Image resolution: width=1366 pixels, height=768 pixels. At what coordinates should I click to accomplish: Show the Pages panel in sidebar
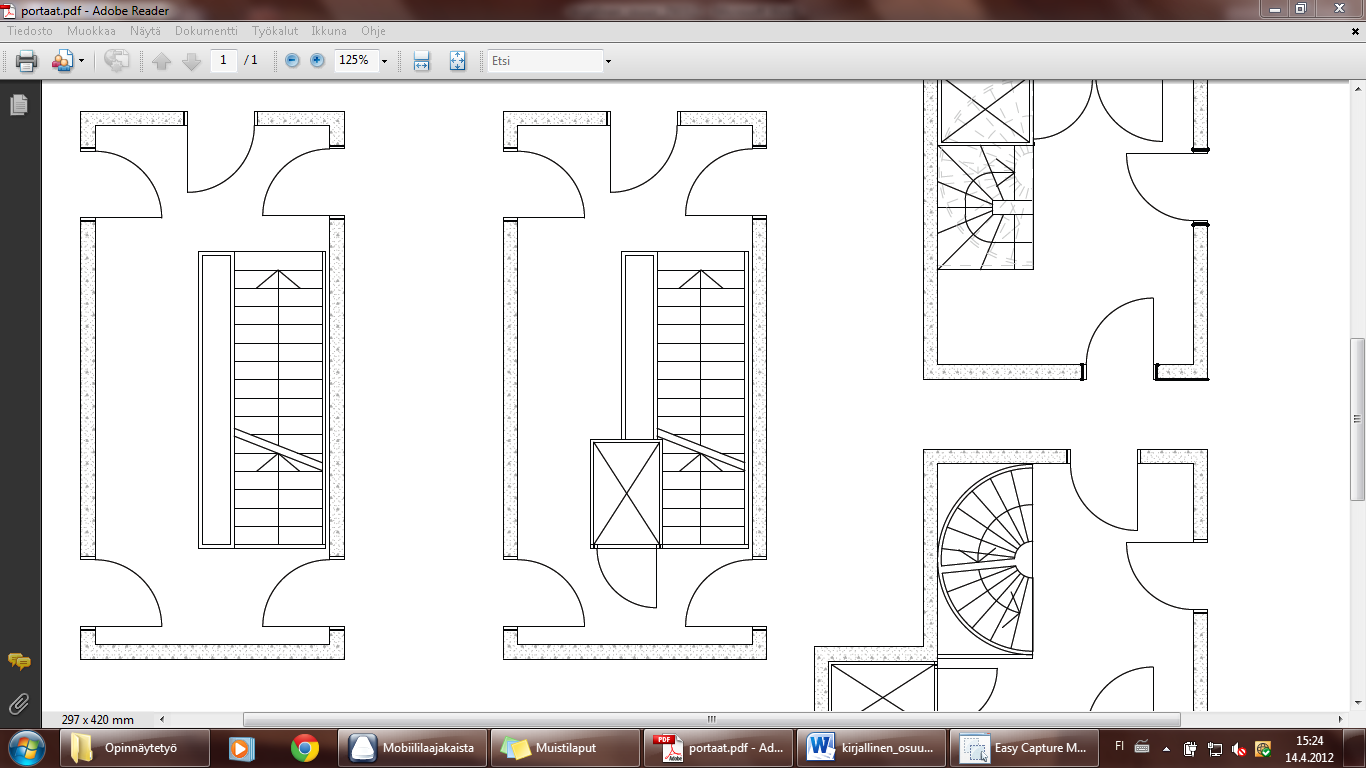19,104
